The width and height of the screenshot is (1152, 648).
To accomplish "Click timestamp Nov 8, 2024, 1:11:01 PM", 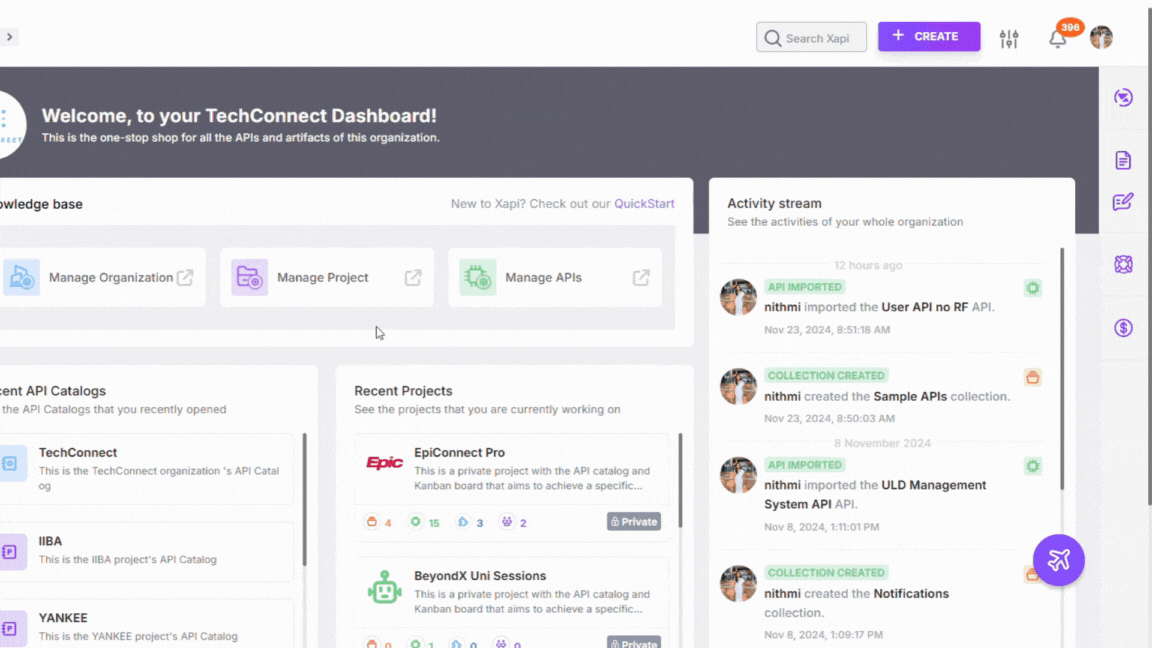I will pyautogui.click(x=821, y=527).
